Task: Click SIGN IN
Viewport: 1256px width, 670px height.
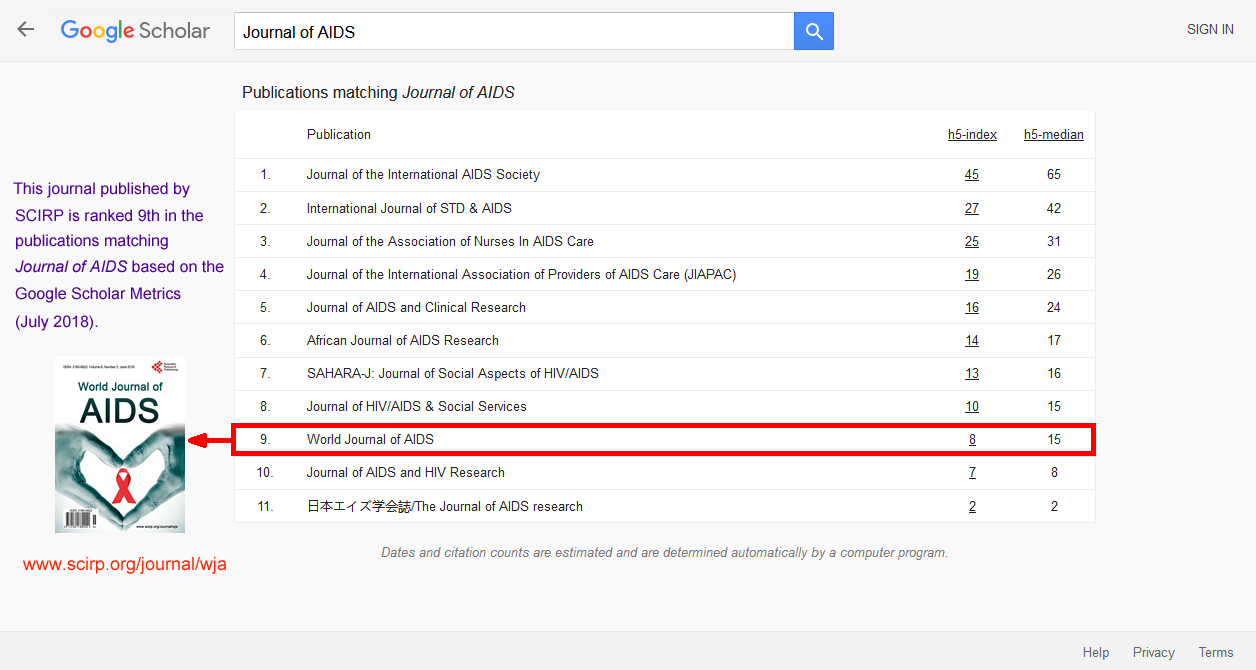Action: 1210,30
